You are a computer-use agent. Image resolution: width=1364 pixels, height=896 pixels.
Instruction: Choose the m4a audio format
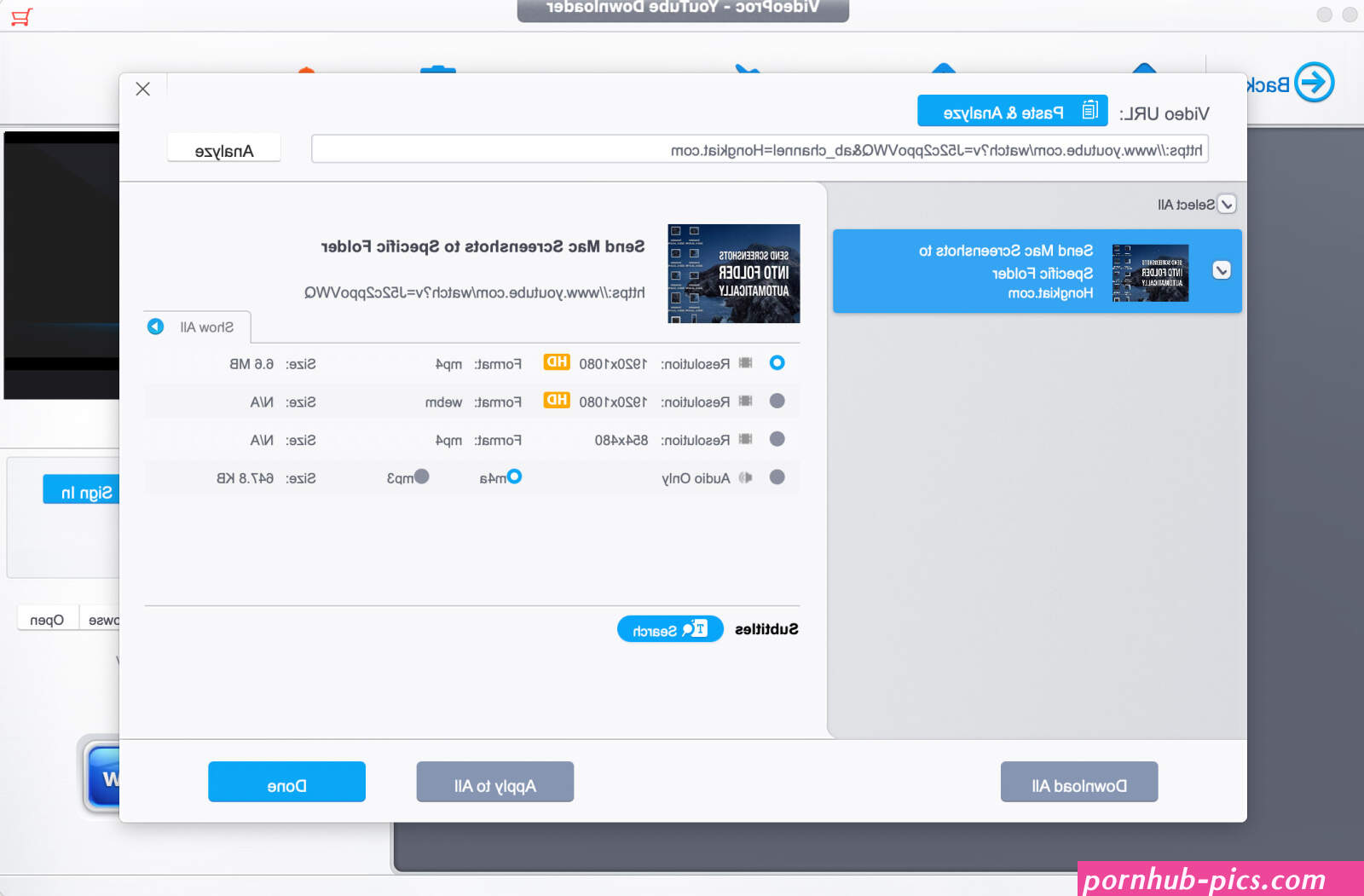pyautogui.click(x=514, y=477)
